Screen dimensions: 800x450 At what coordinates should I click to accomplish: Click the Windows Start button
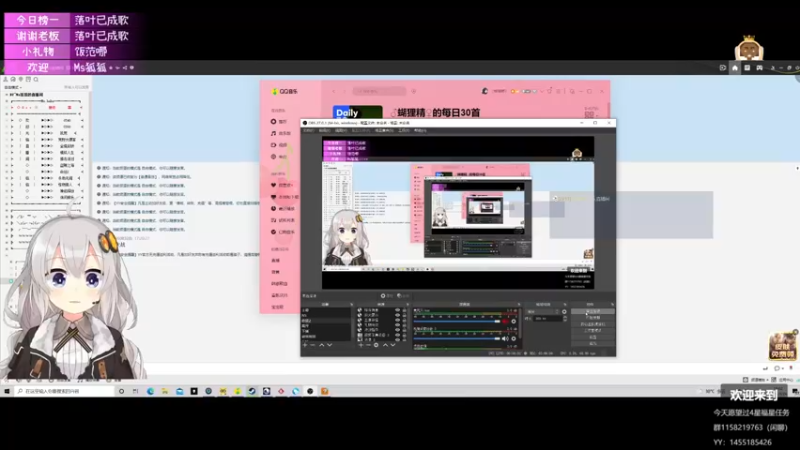tap(7, 391)
